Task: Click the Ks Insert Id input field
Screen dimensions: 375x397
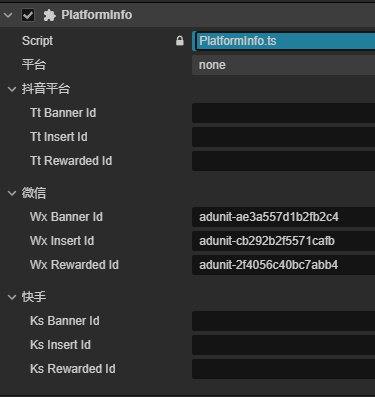Action: click(284, 345)
